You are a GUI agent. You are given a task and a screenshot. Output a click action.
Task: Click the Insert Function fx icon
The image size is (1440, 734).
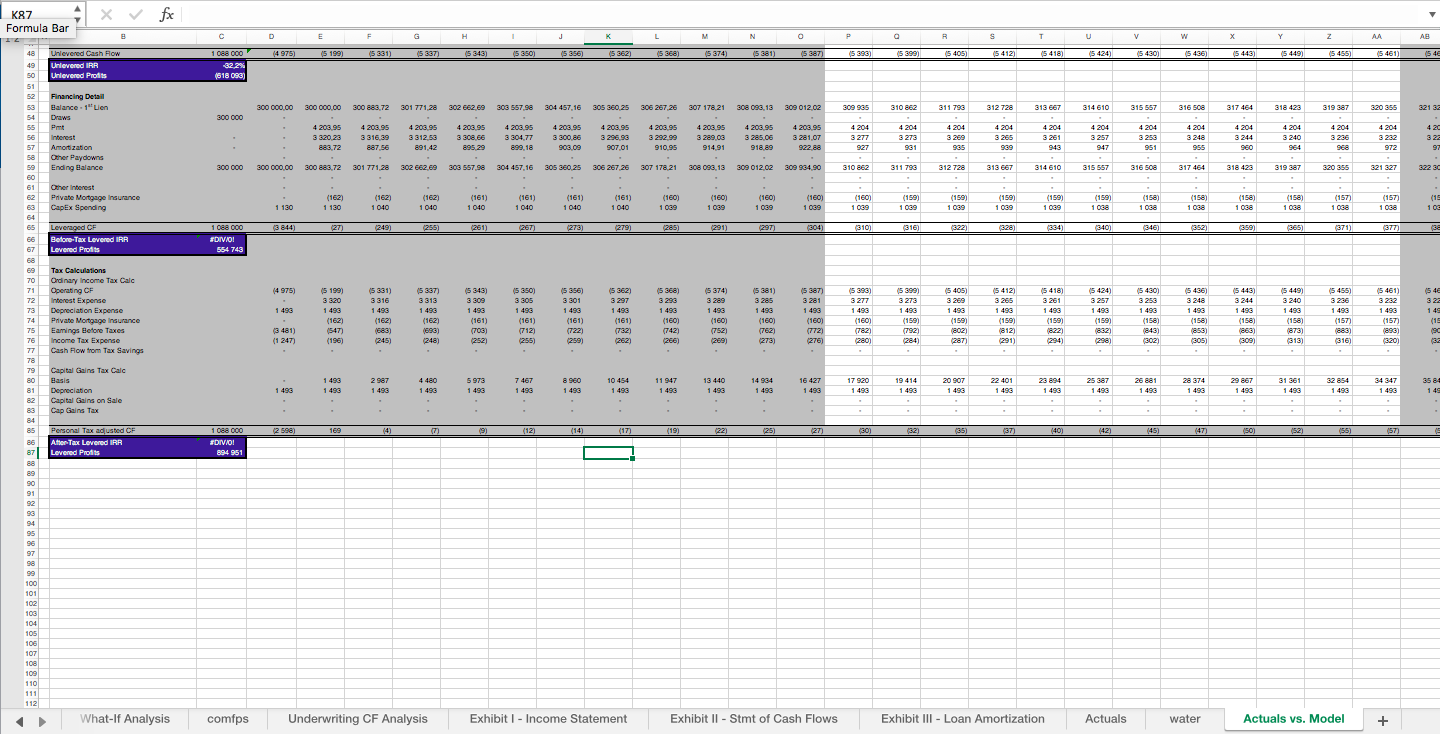click(166, 13)
